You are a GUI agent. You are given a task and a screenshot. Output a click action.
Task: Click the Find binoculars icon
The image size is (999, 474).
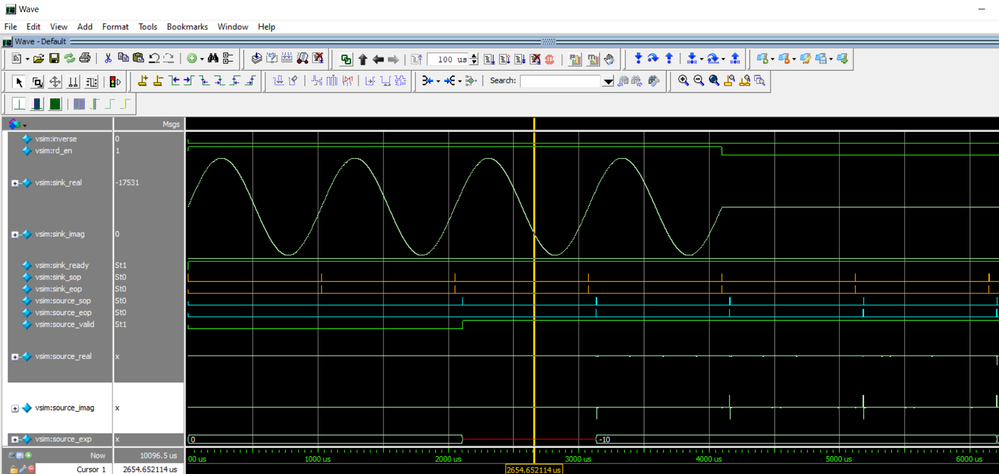pyautogui.click(x=213, y=59)
